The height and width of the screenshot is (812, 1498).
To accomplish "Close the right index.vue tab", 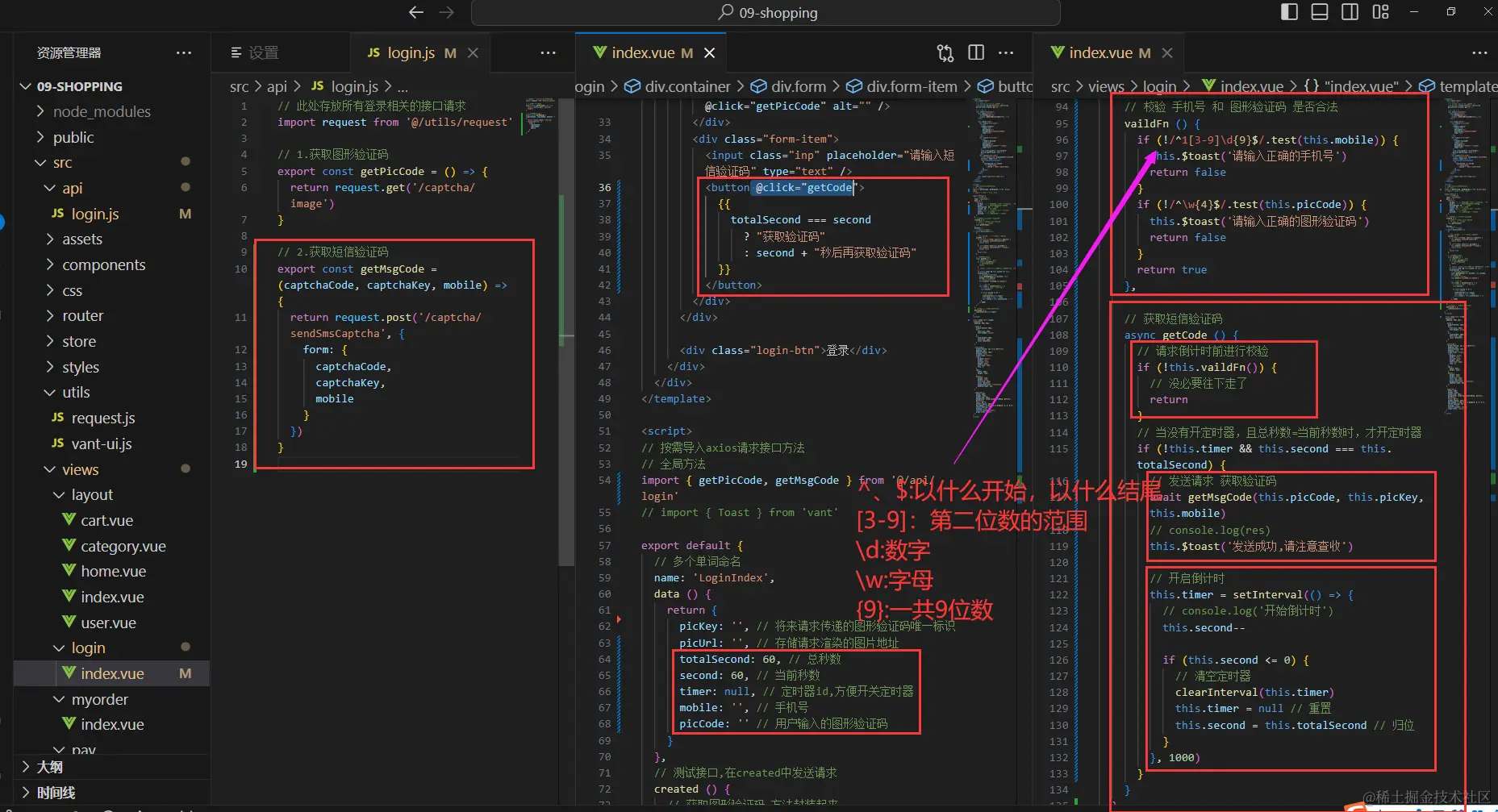I will pyautogui.click(x=1167, y=52).
